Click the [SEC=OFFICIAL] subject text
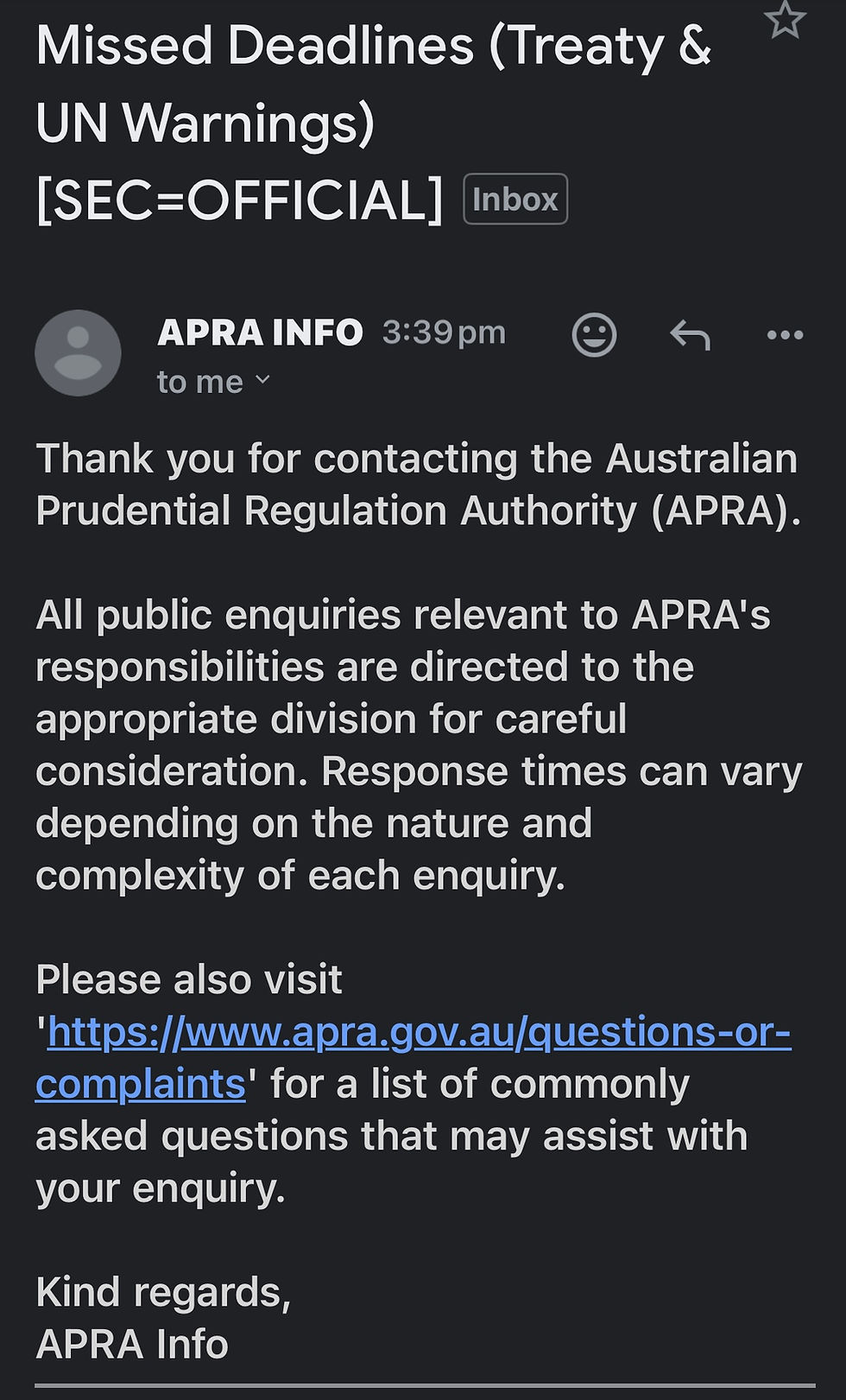Image resolution: width=846 pixels, height=1400 pixels. 239,200
